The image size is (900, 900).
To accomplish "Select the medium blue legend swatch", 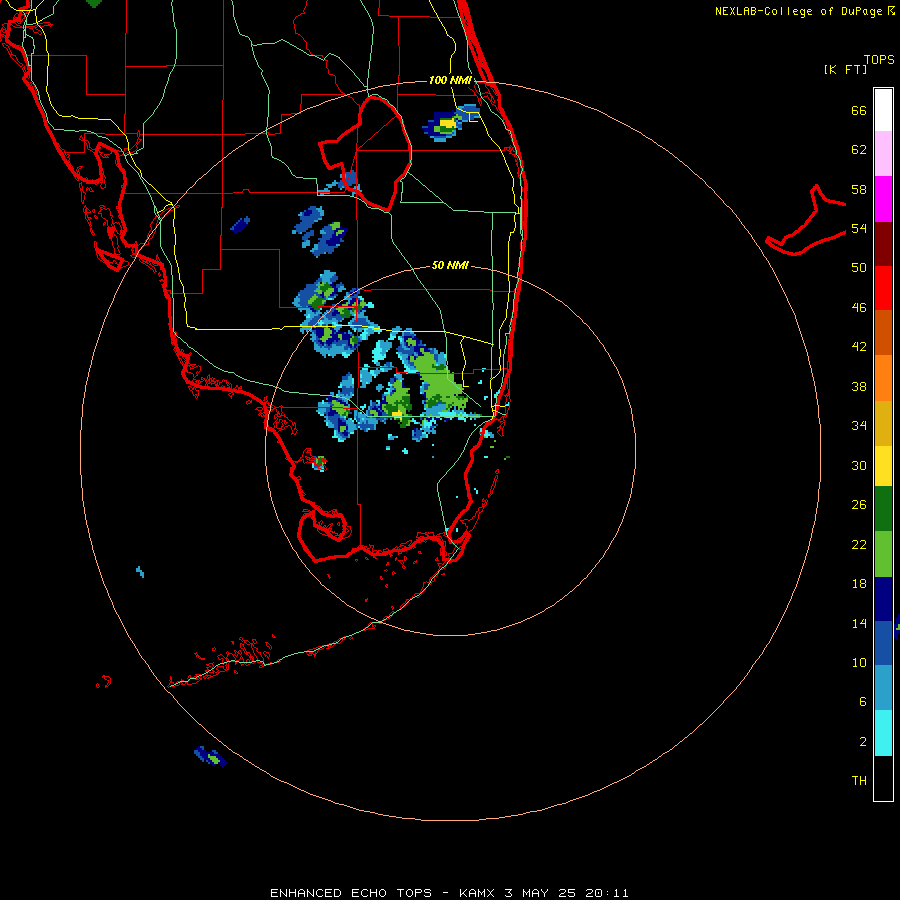I will pyautogui.click(x=883, y=643).
